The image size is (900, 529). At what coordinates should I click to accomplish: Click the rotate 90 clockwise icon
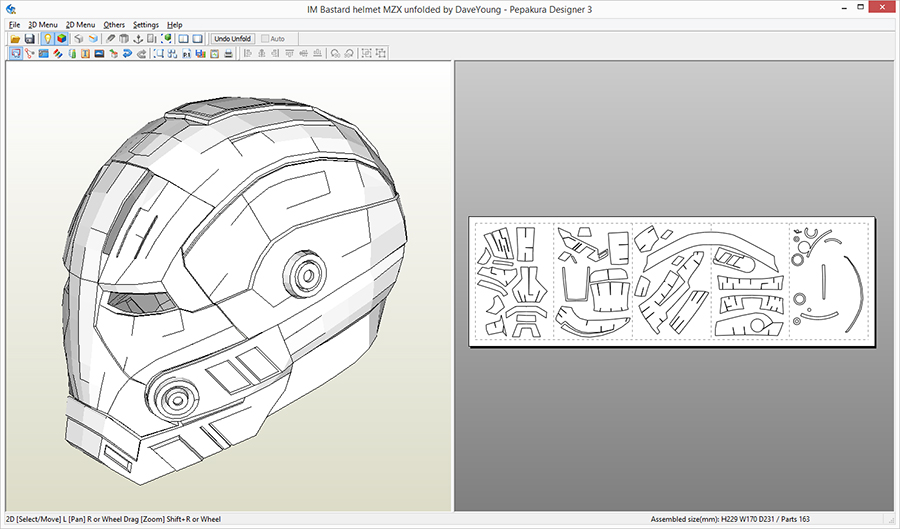[349, 53]
